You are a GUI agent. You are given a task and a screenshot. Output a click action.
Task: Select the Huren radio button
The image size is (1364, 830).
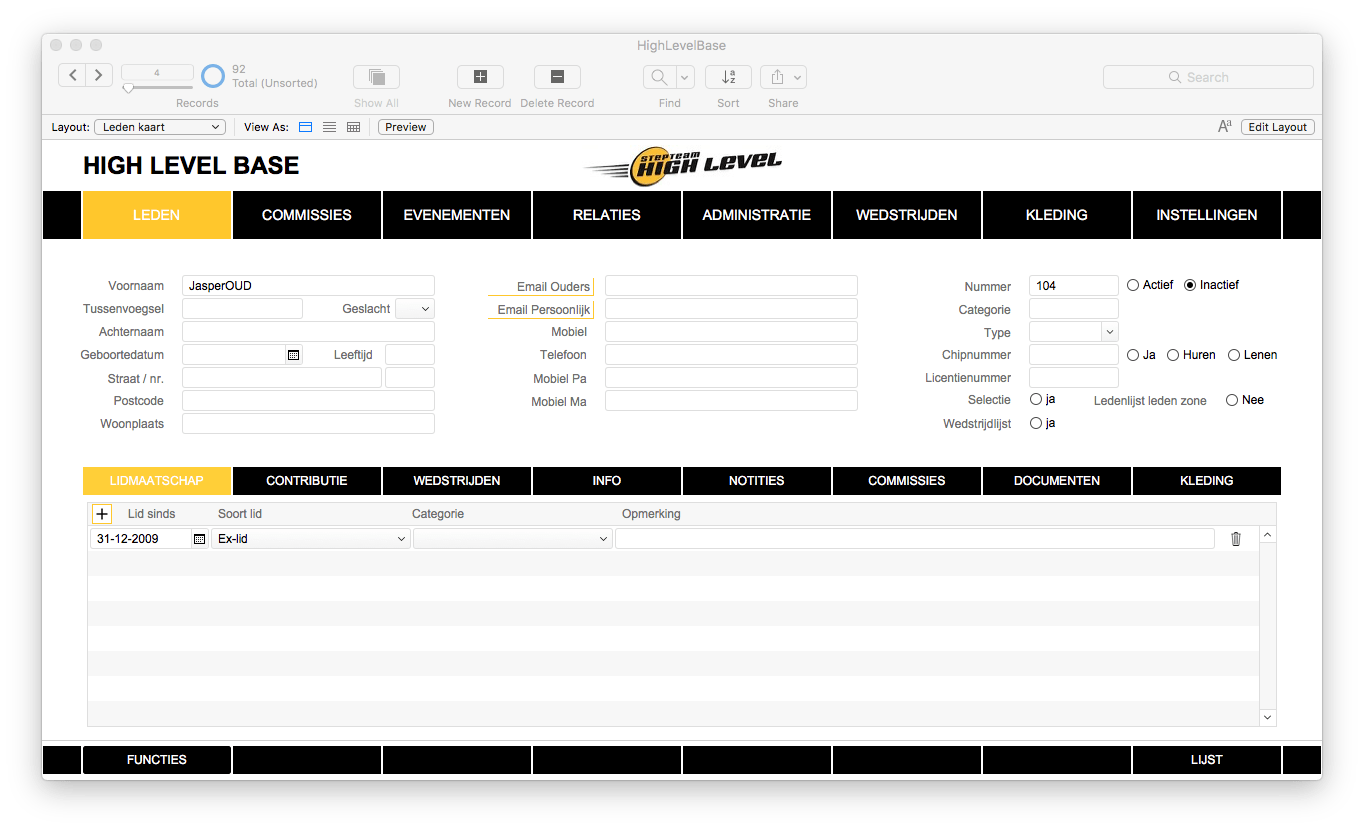(1173, 355)
